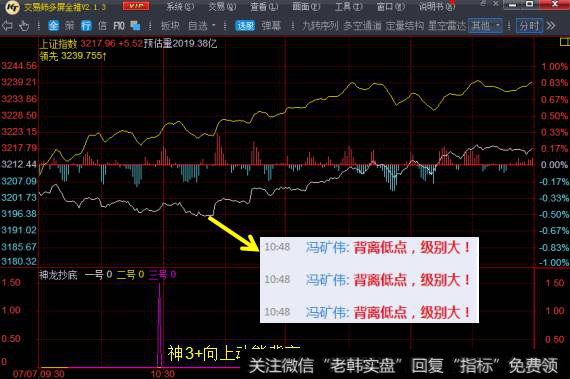Click the highlighted 选股 button
The height and width of the screenshot is (379, 570).
245,25
